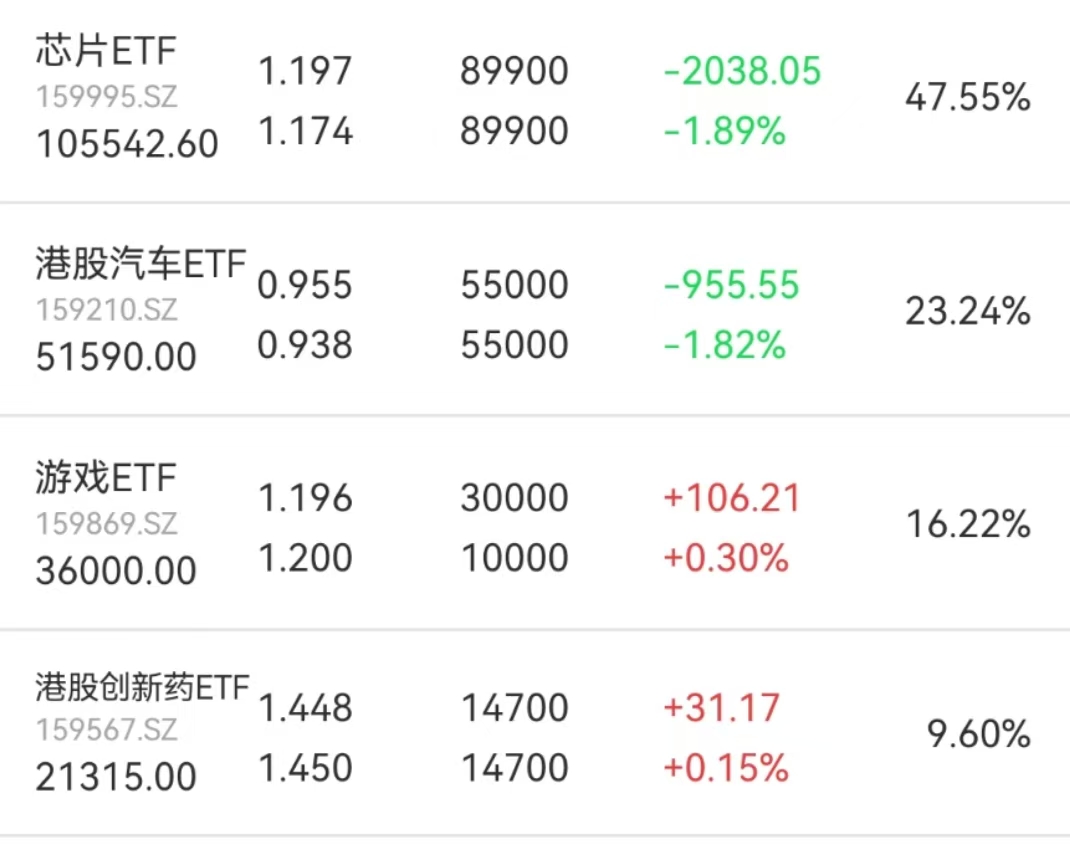1070x844 pixels.
Task: Tap the 23.24% position ratio
Action: (967, 312)
